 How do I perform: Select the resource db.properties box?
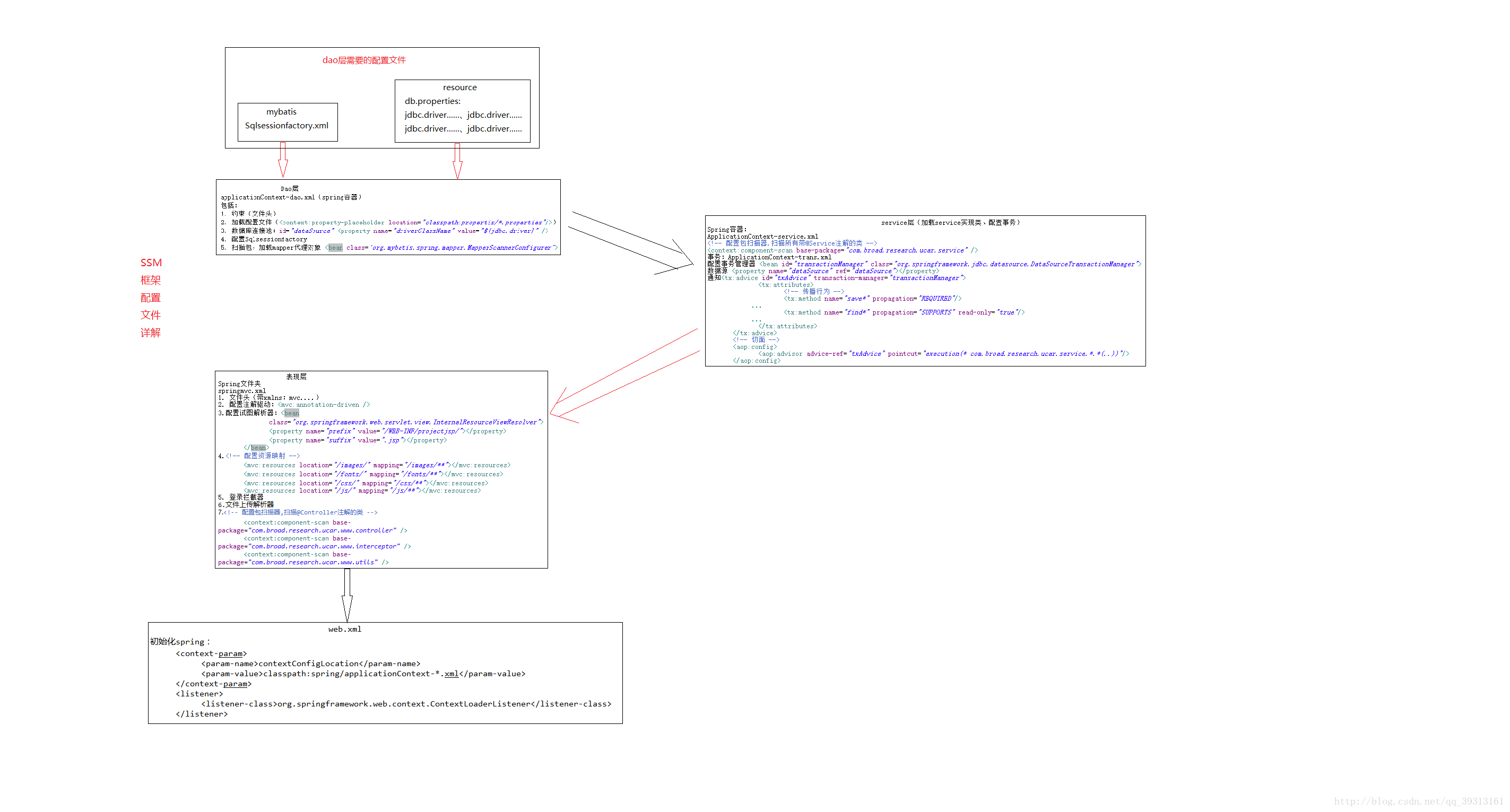click(x=462, y=111)
